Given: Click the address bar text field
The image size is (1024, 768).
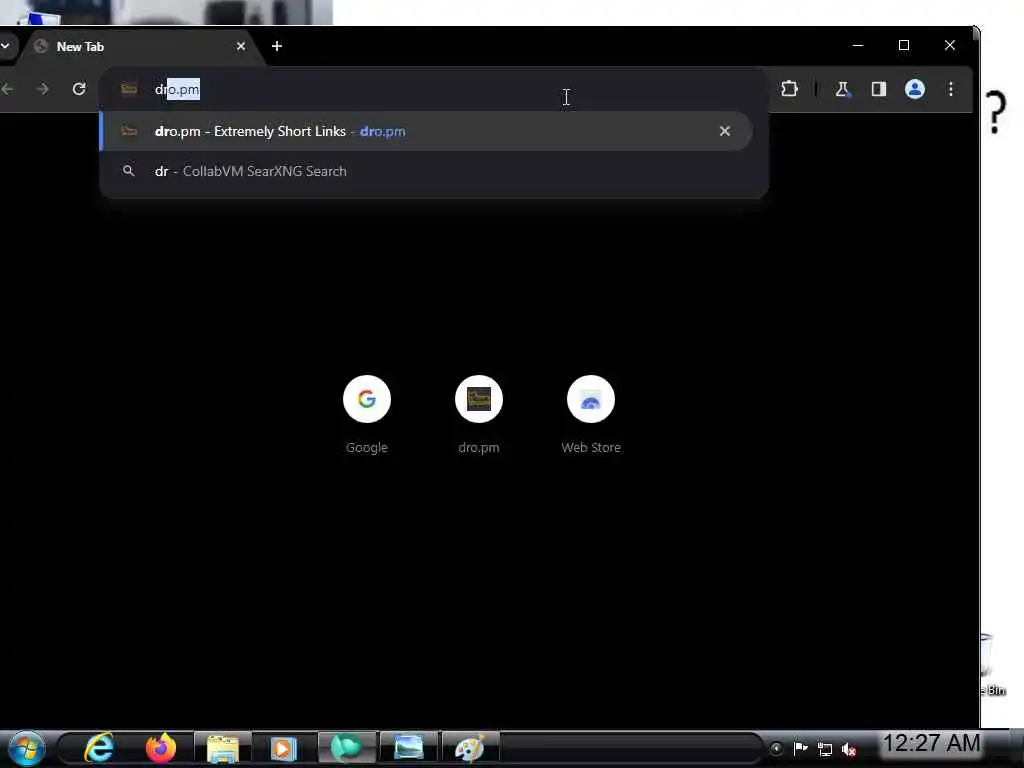Looking at the screenshot, I should (x=434, y=89).
